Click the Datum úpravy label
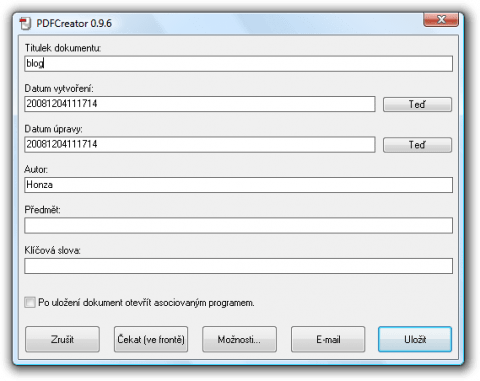 pos(53,129)
